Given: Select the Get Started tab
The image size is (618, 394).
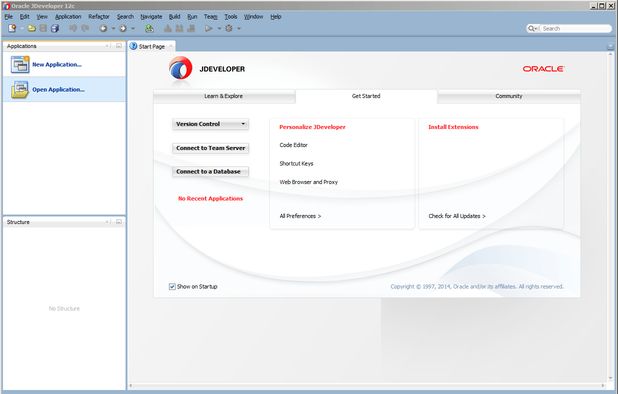Looking at the screenshot, I should click(x=366, y=96).
